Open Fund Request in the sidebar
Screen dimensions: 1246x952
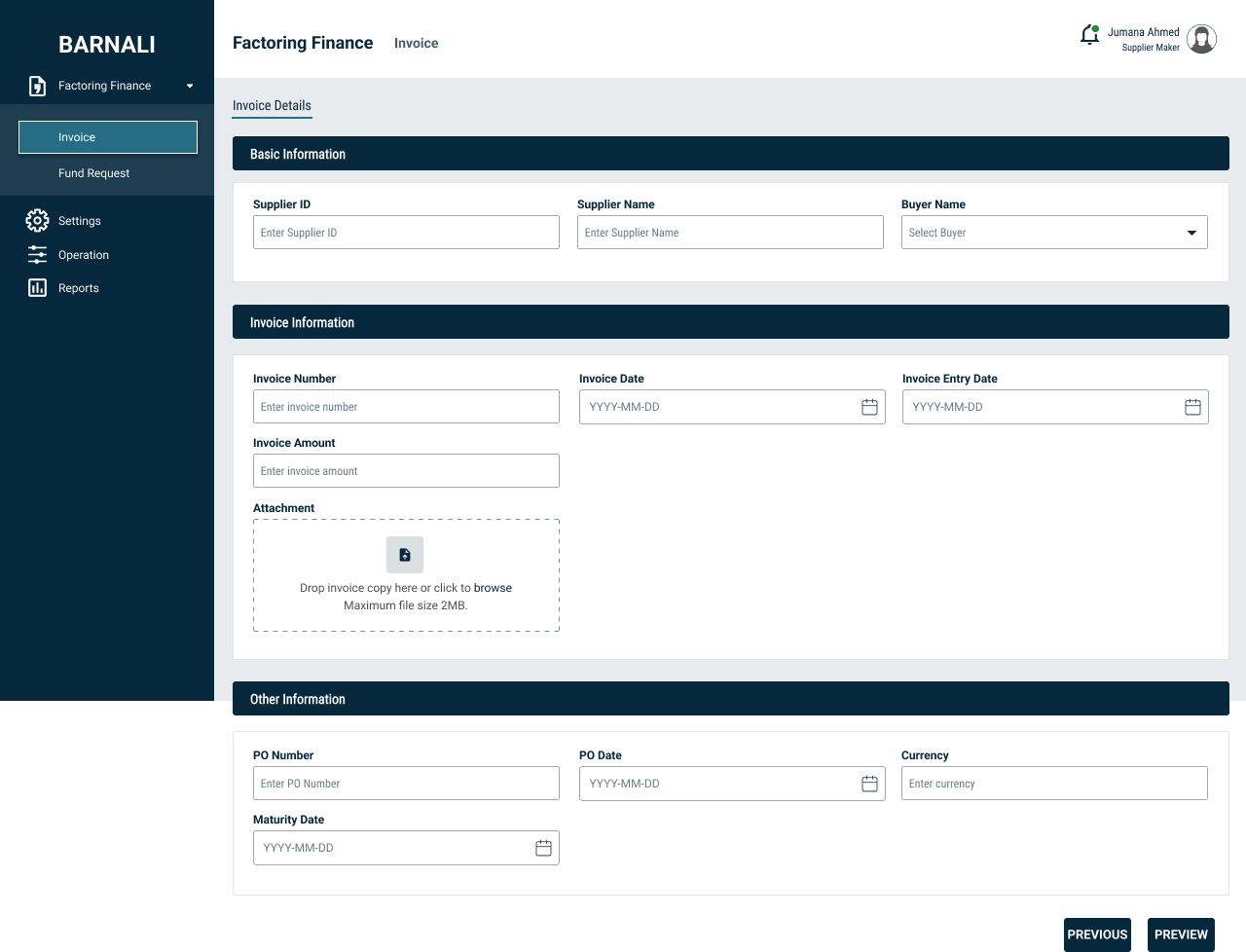(93, 173)
